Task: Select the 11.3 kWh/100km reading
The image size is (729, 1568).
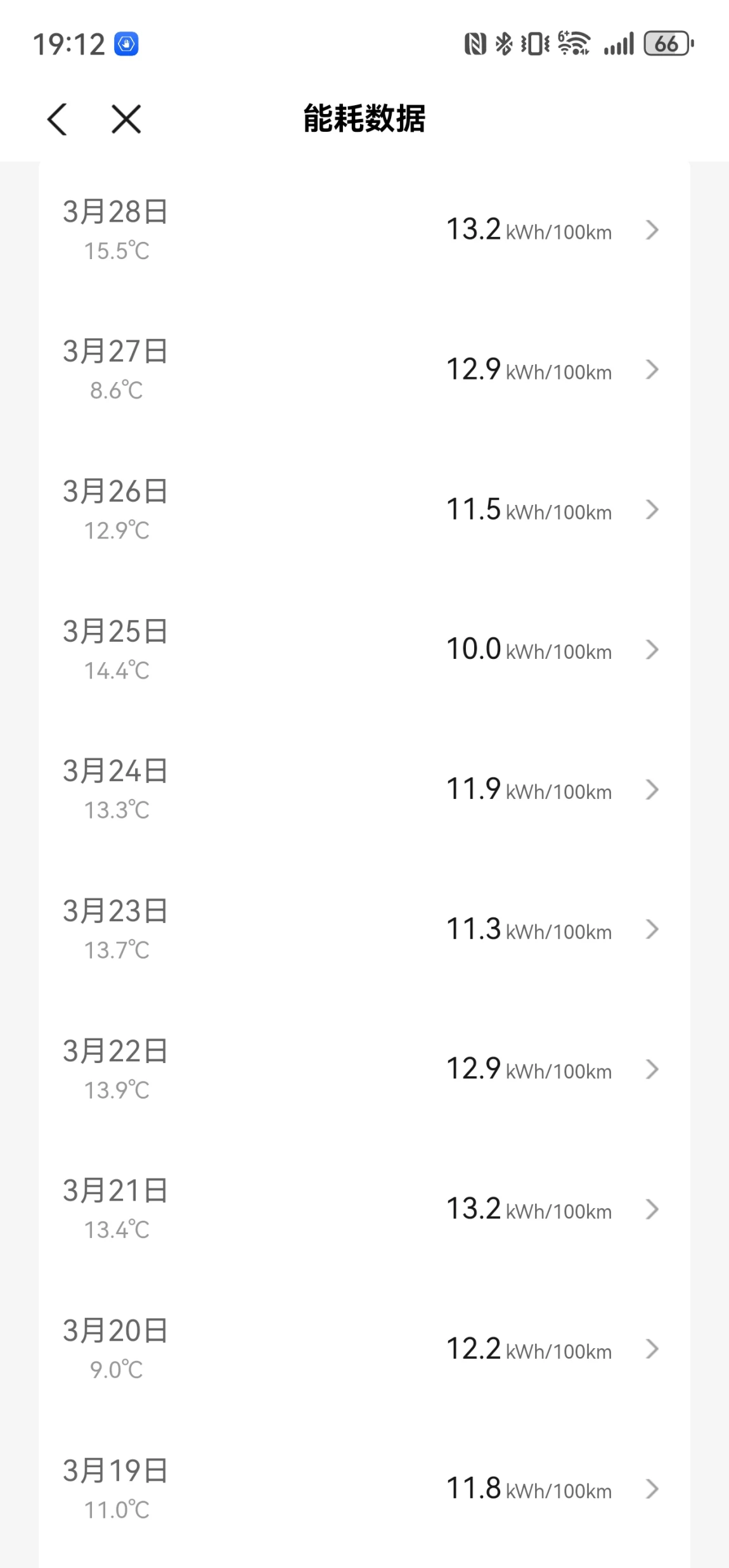Action: coord(528,929)
